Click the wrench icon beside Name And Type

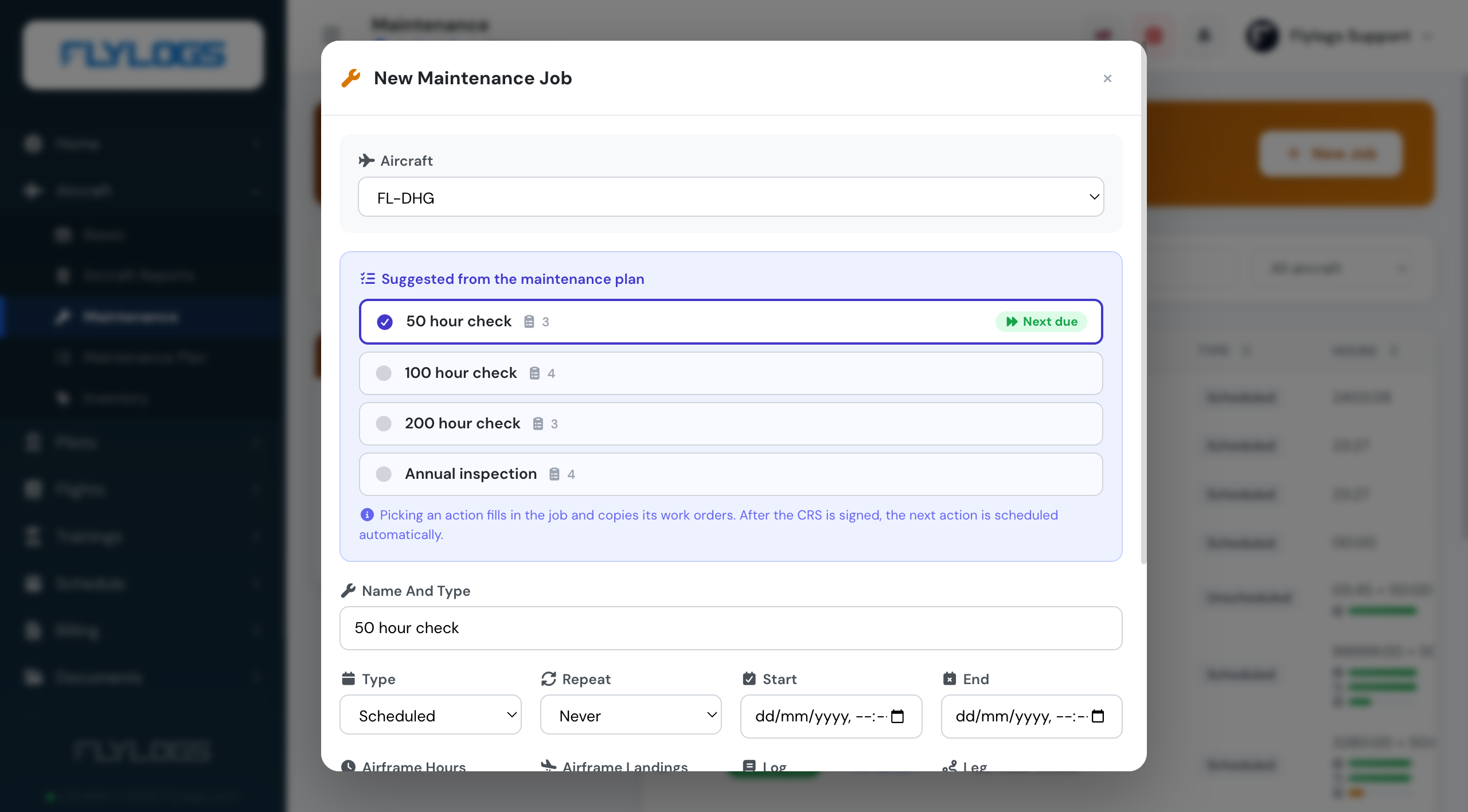[x=348, y=591]
